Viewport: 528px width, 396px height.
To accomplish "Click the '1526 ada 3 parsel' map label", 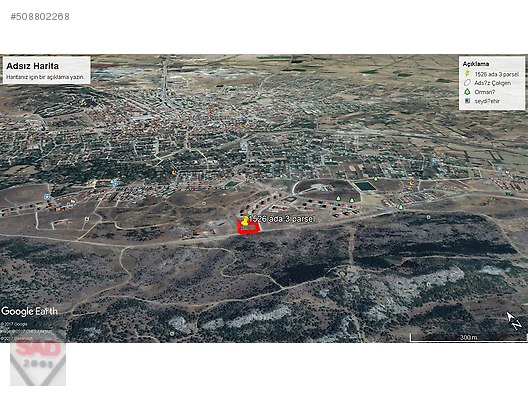I will tap(281, 219).
